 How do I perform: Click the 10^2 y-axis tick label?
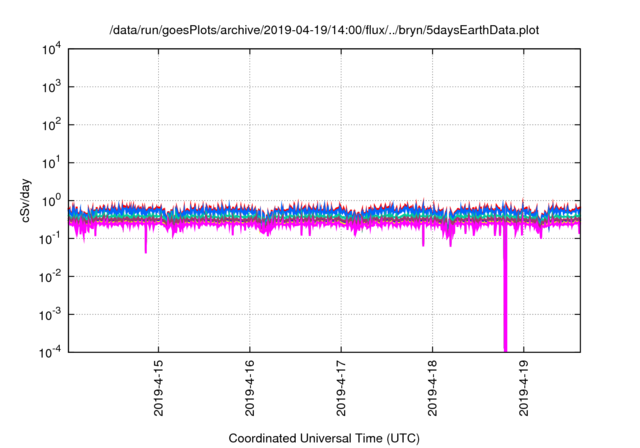point(51,125)
